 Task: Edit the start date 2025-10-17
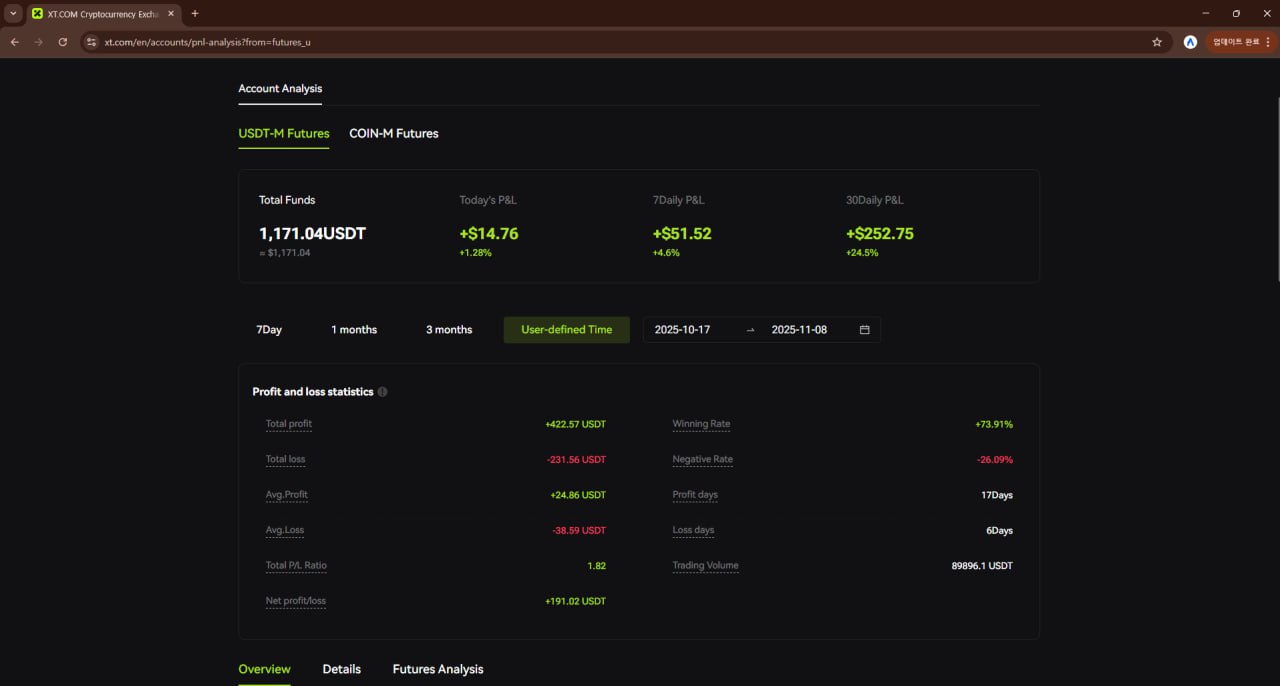click(683, 330)
